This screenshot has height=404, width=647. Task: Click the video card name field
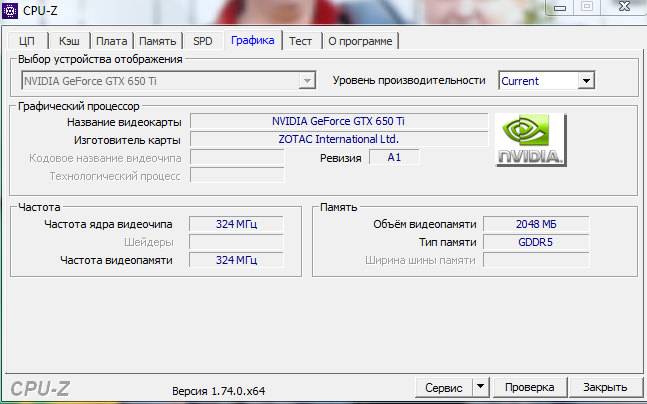coord(339,121)
